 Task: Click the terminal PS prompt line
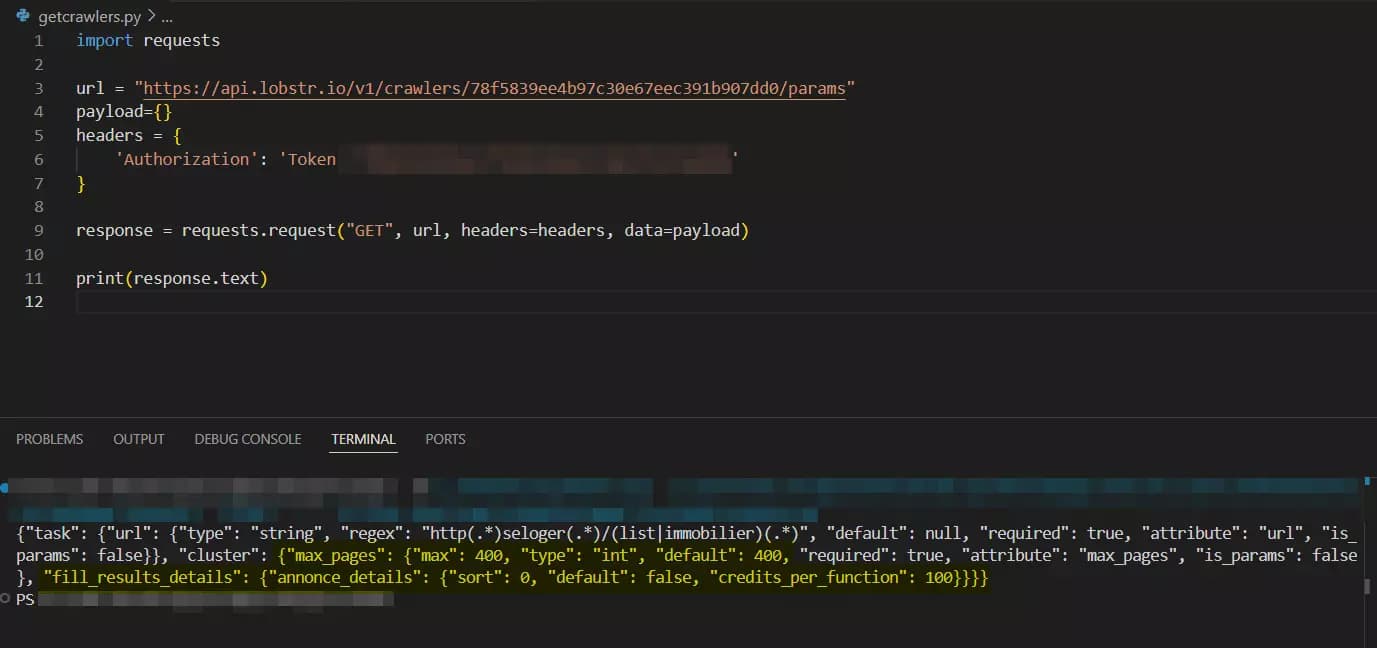click(205, 599)
